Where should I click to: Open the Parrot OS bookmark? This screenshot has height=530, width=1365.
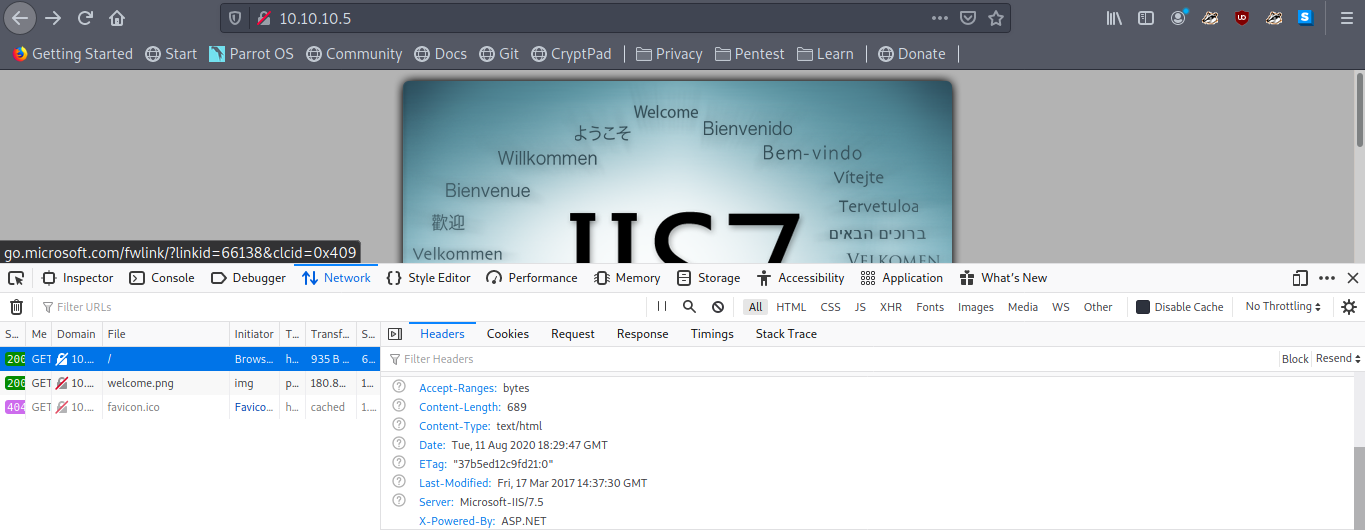[x=251, y=54]
